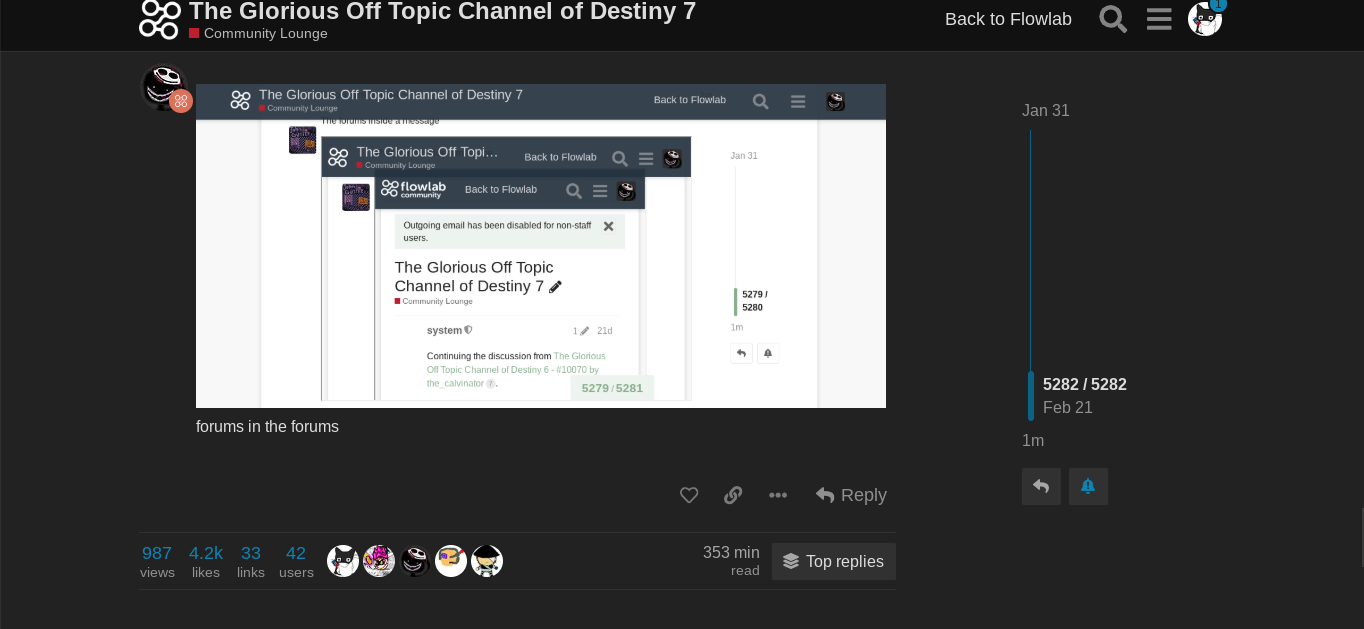Open post author's avatar
Screen dimensions: 1364x629
pyautogui.click(x=163, y=86)
